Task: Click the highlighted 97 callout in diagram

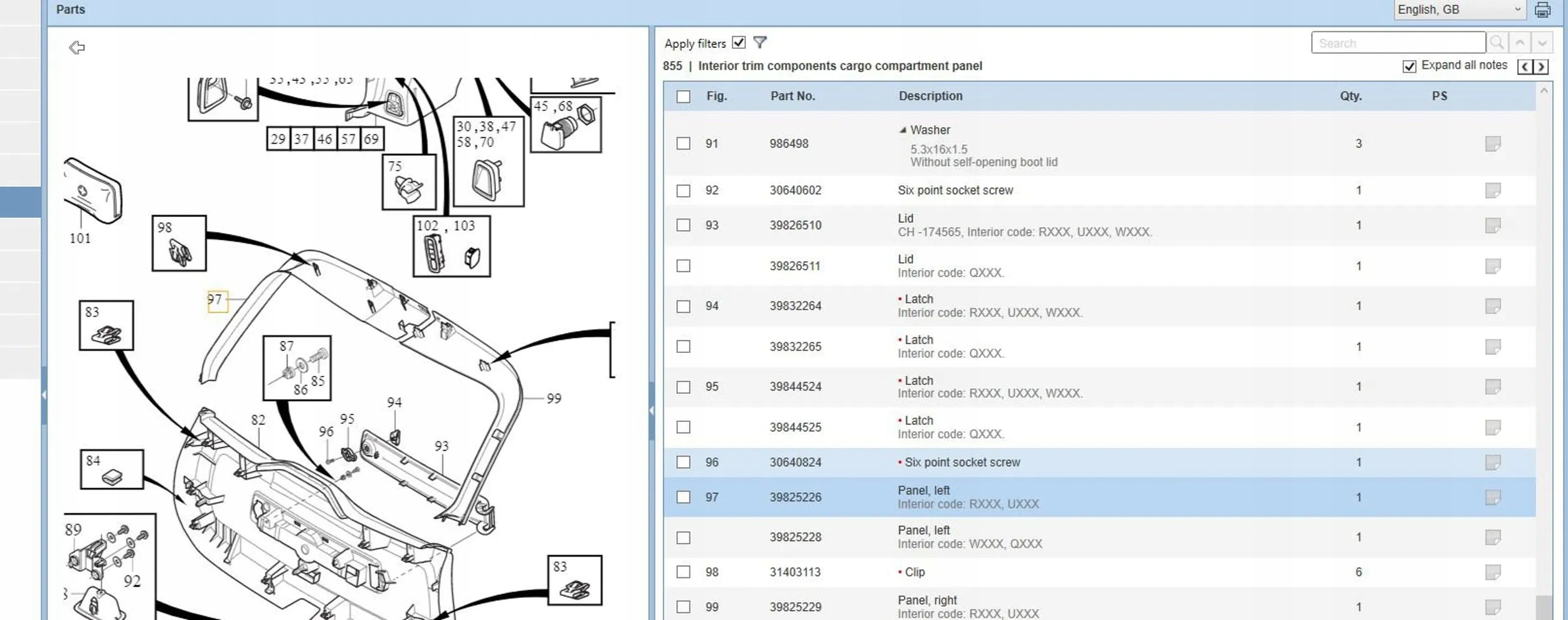Action: click(217, 300)
